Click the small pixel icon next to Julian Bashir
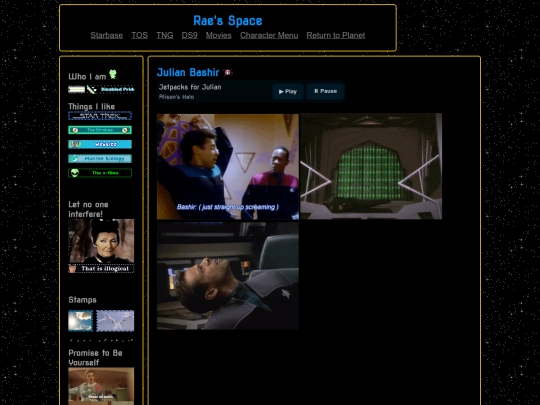Image resolution: width=540 pixels, height=405 pixels. 228,72
